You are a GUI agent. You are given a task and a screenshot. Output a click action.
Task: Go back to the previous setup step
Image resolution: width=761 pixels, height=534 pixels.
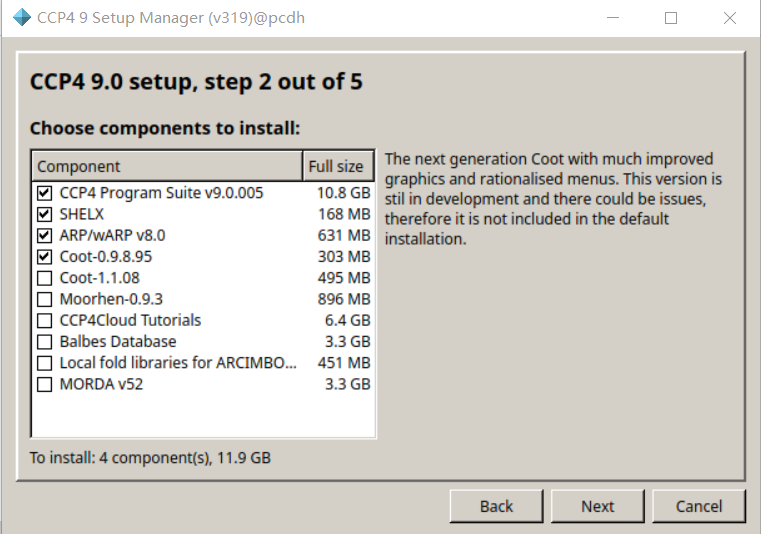click(x=496, y=506)
